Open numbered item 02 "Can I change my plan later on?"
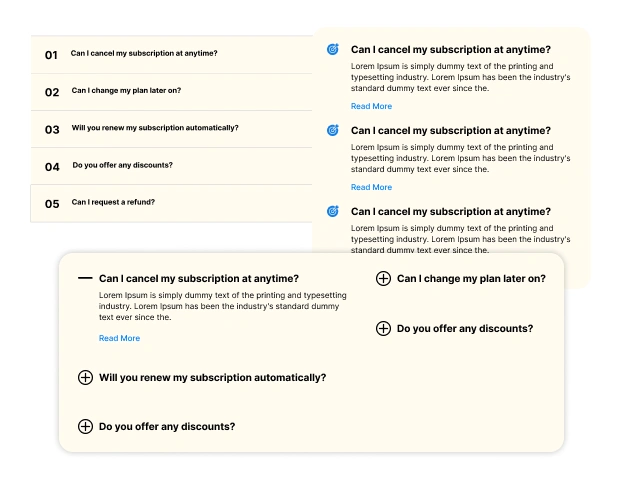Image resolution: width=621 pixels, height=479 pixels. point(126,91)
